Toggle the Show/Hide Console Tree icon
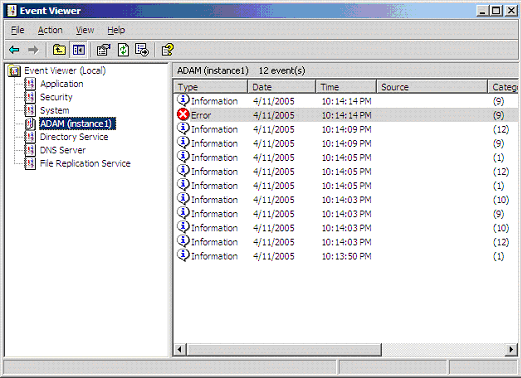This screenshot has width=521, height=378. [x=79, y=50]
